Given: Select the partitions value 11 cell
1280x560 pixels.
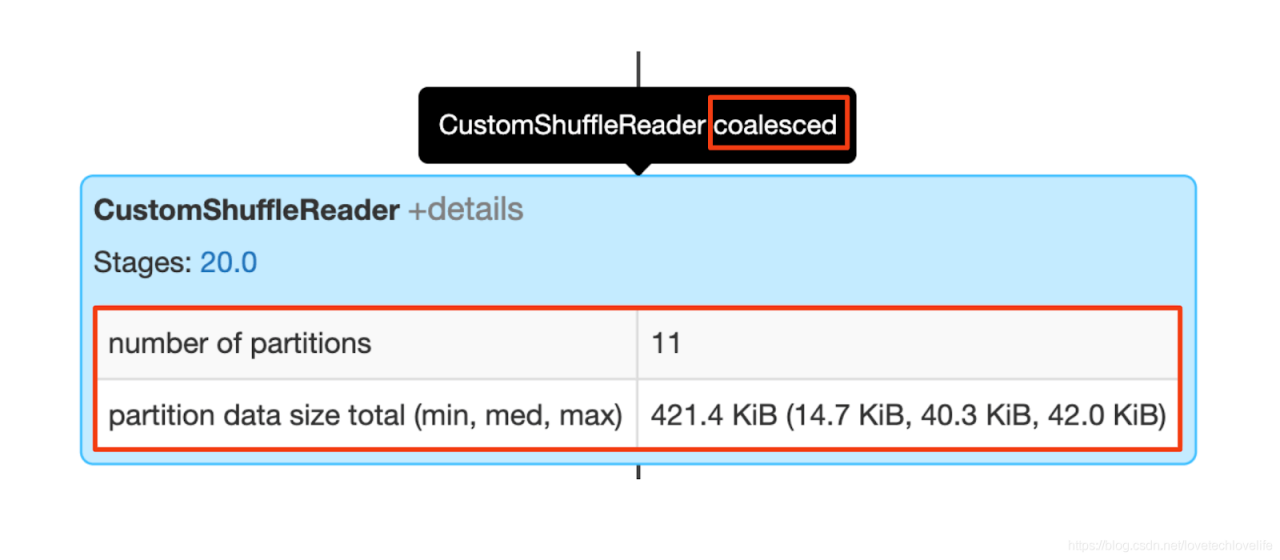Looking at the screenshot, I should (x=666, y=344).
